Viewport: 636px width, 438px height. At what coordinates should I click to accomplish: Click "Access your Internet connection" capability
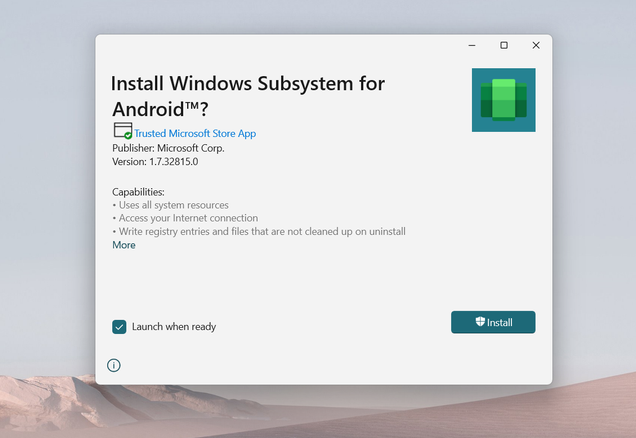[x=187, y=218]
